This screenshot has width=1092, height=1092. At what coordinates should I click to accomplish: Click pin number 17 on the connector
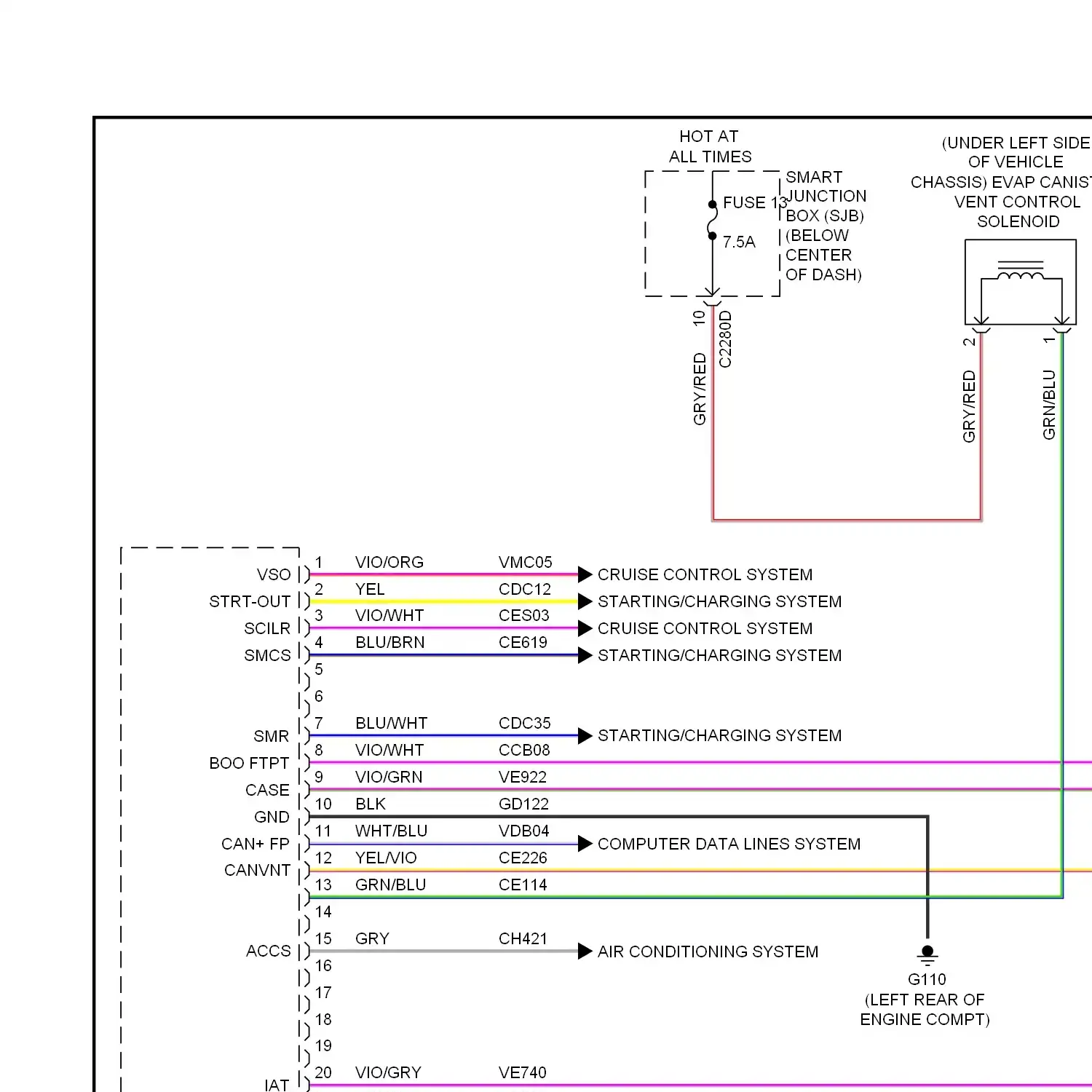click(323, 992)
